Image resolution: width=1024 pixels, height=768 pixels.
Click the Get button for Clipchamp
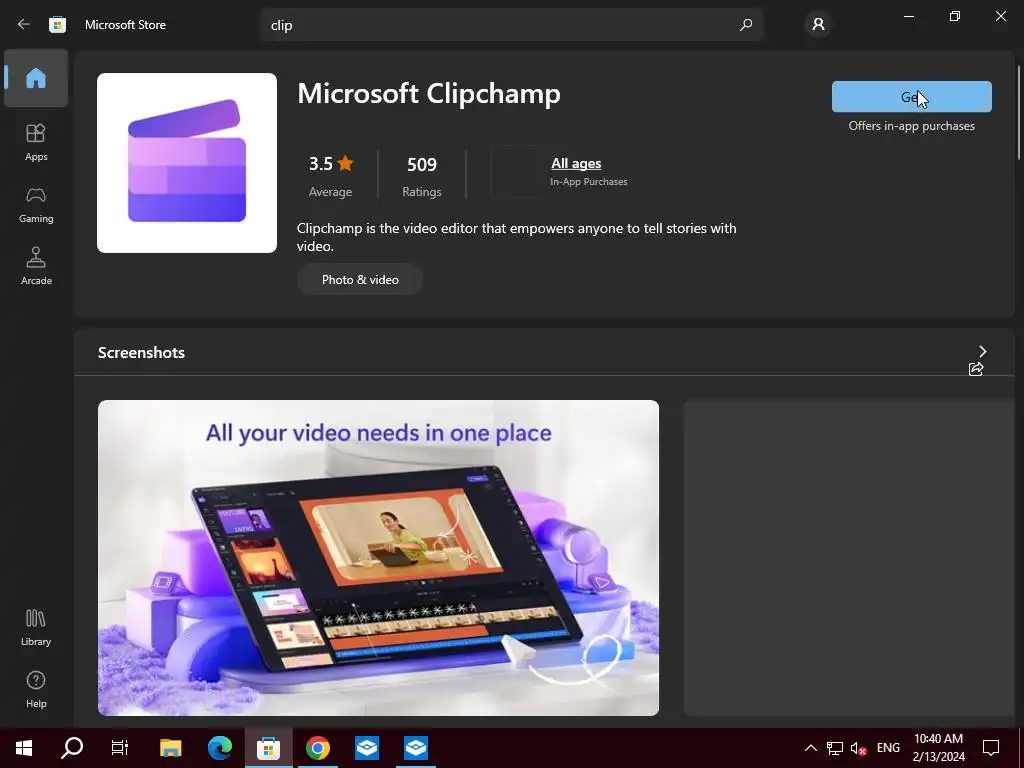point(912,97)
